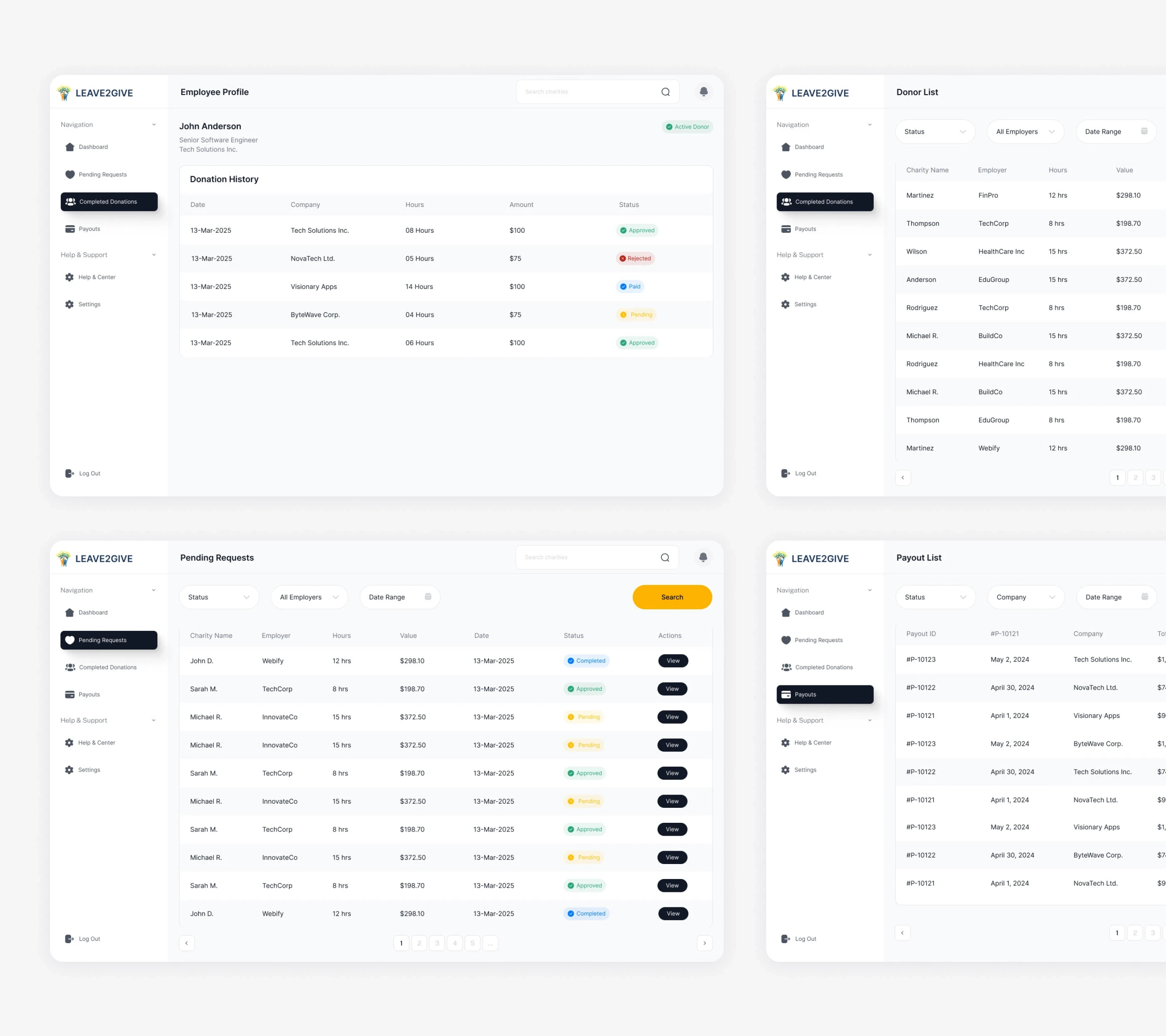Collapse Navigation section in Donor List sidebar
This screenshot has height=1036, width=1166.
(870, 125)
